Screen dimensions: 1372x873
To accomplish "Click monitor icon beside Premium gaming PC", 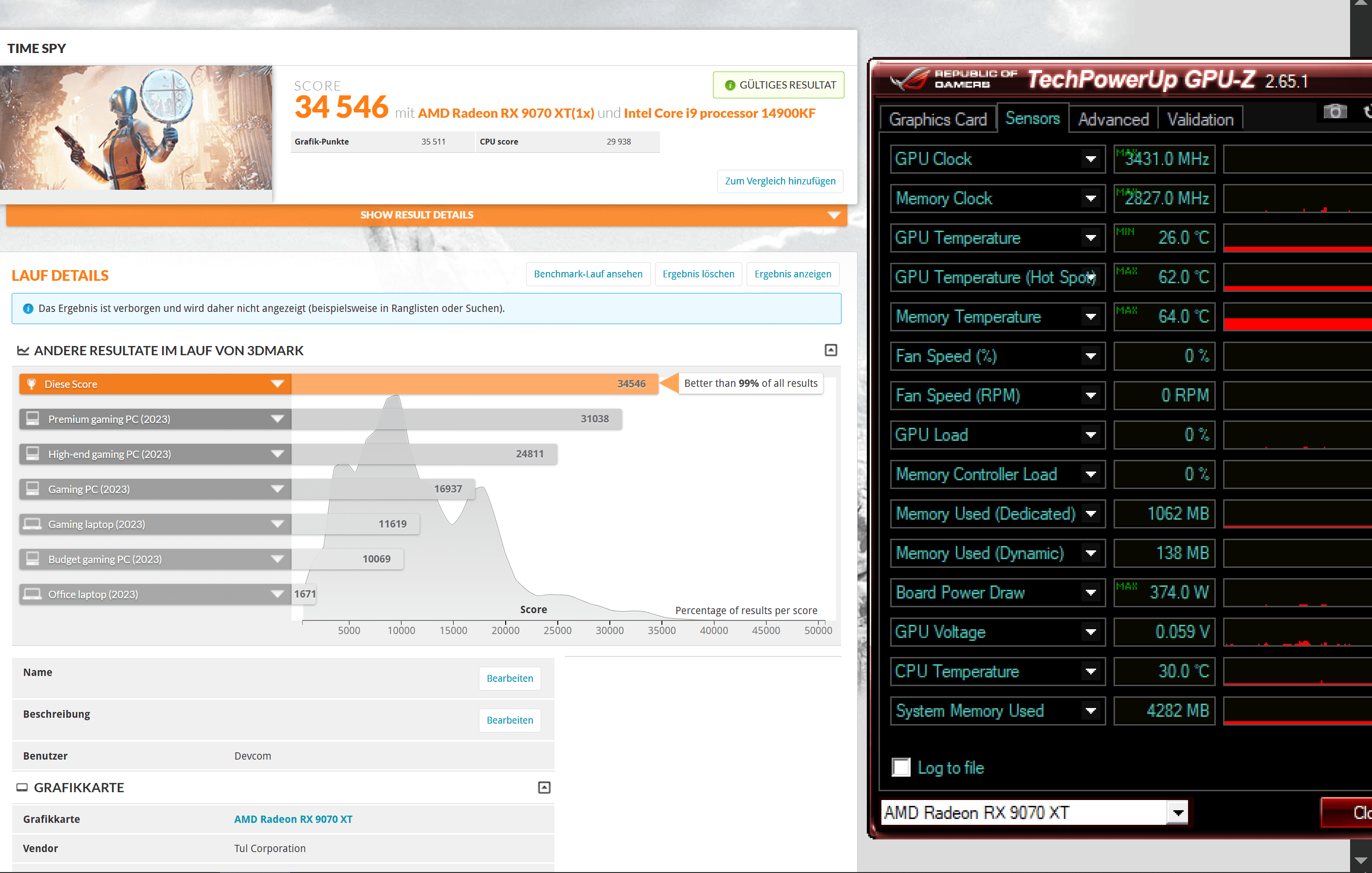I will click(33, 419).
